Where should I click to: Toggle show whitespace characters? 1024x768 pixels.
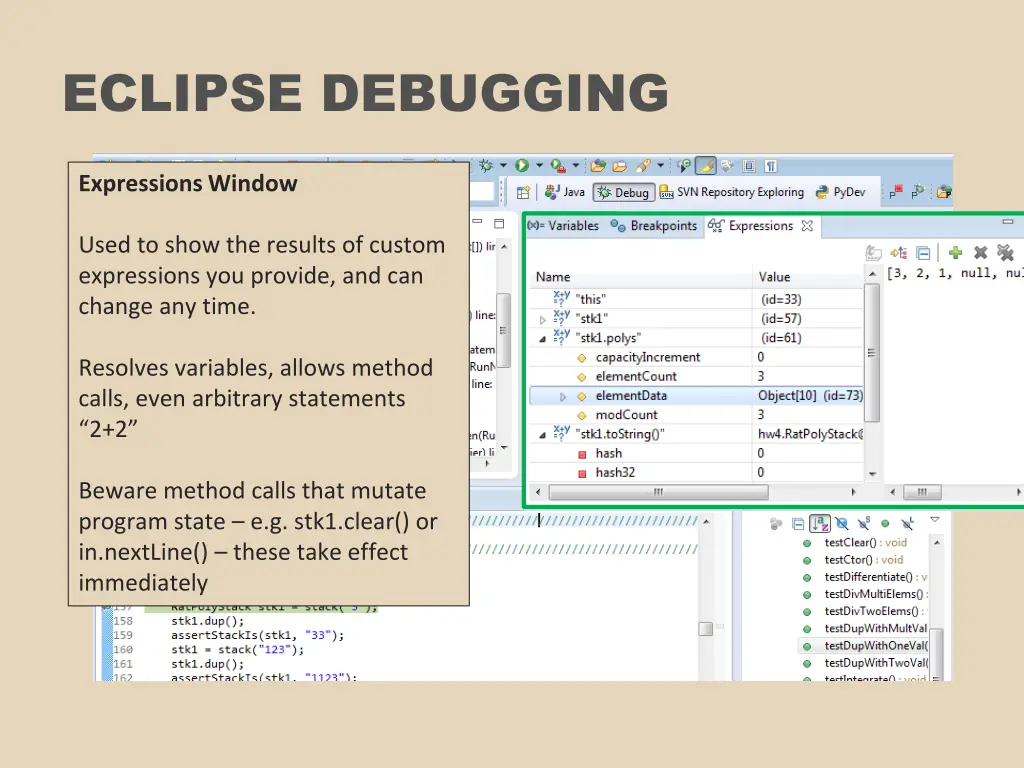pos(770,165)
